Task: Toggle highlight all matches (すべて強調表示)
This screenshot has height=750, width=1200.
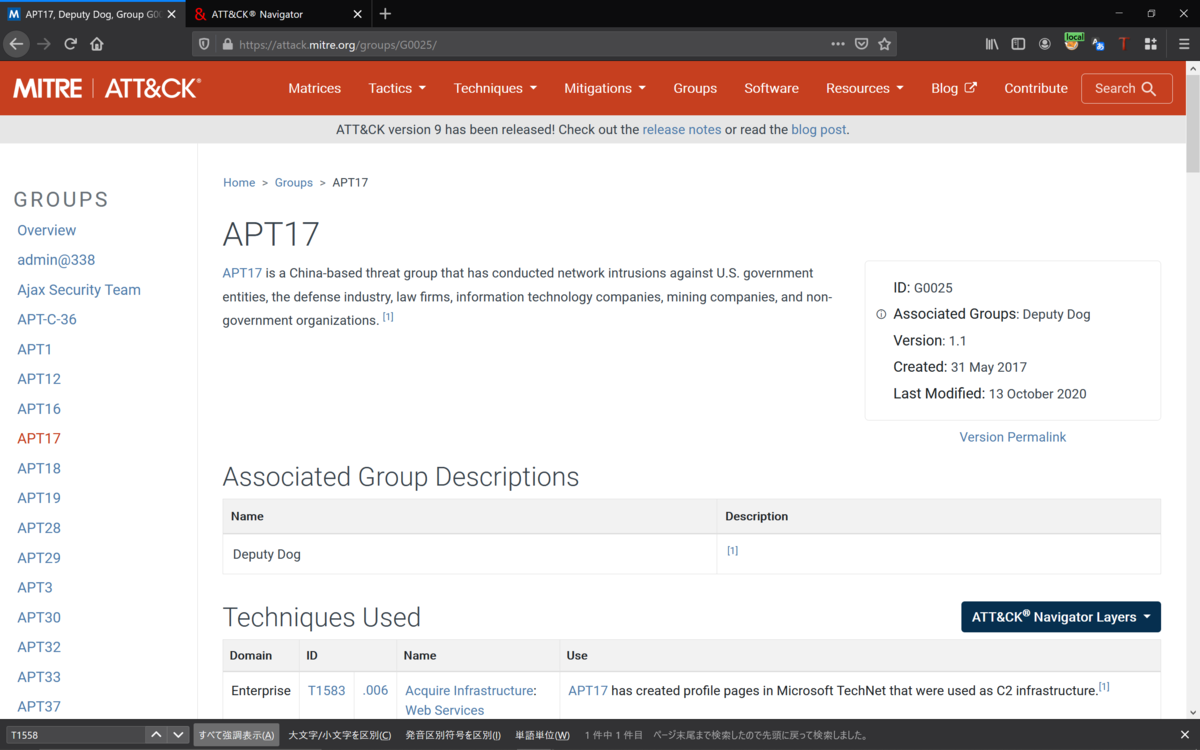Action: point(236,735)
